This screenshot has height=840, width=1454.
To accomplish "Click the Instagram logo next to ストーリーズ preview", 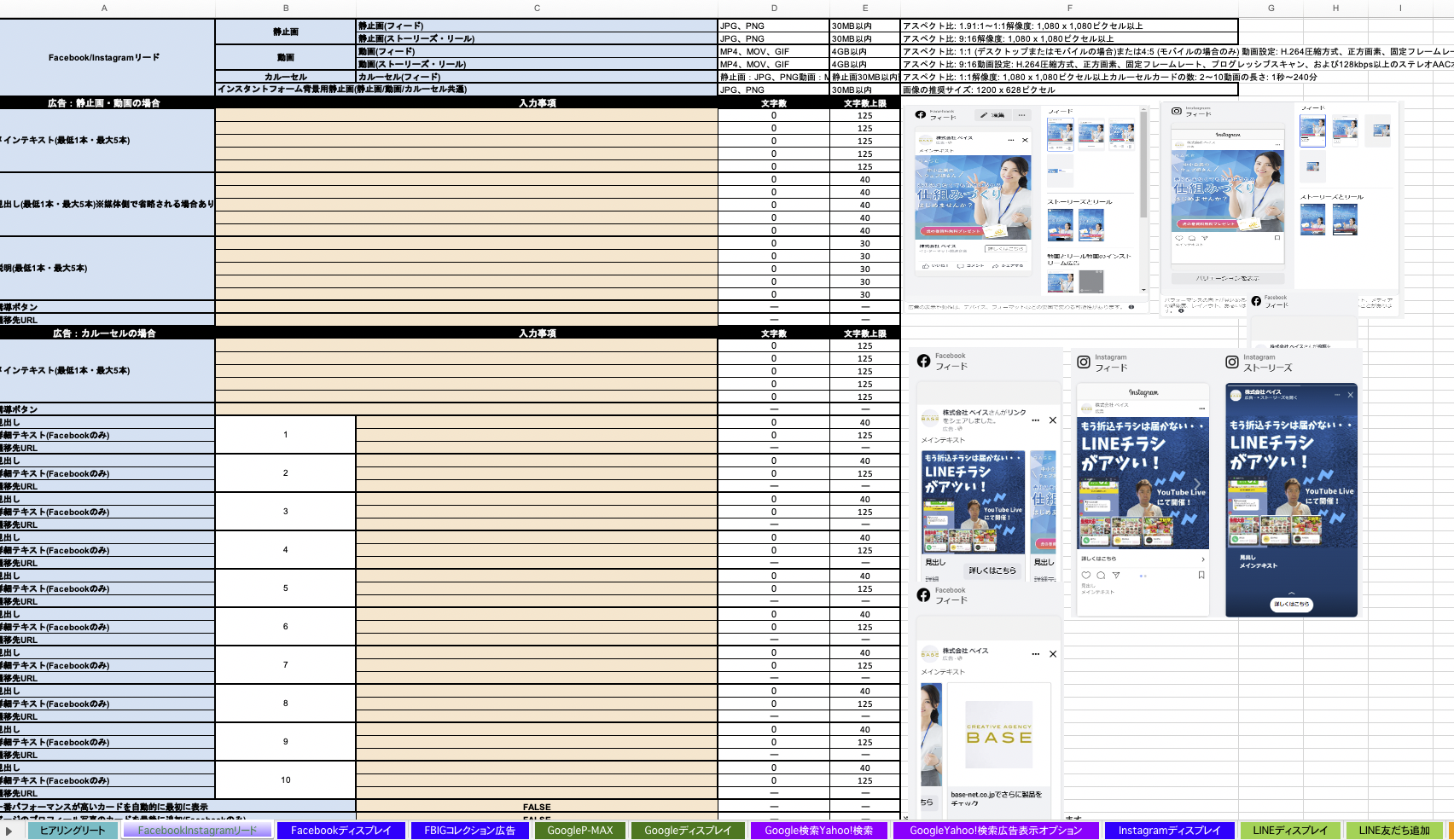I will [x=1232, y=362].
